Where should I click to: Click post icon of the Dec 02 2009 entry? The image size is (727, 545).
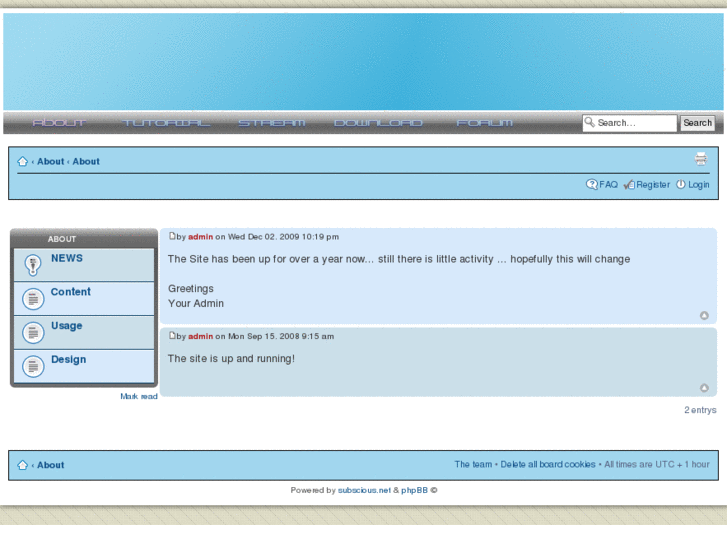pyautogui.click(x=172, y=236)
